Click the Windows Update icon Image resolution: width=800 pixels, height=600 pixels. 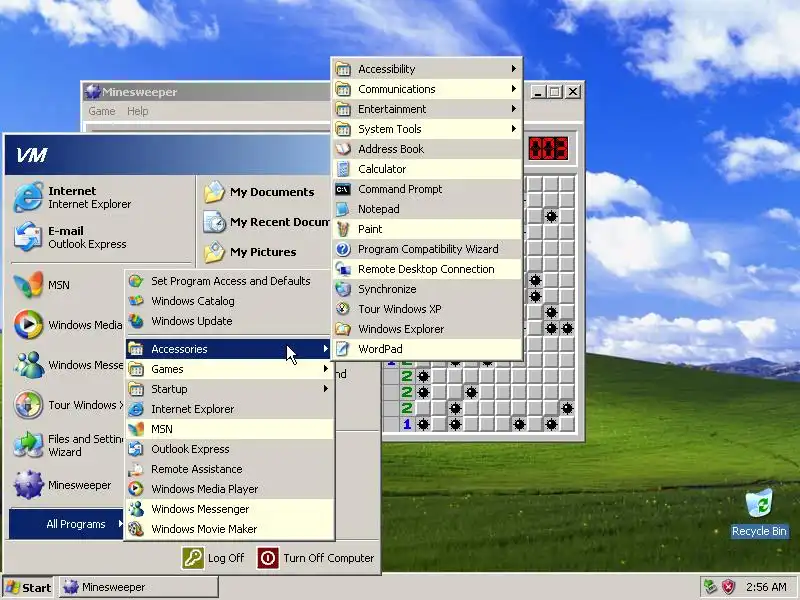point(136,321)
